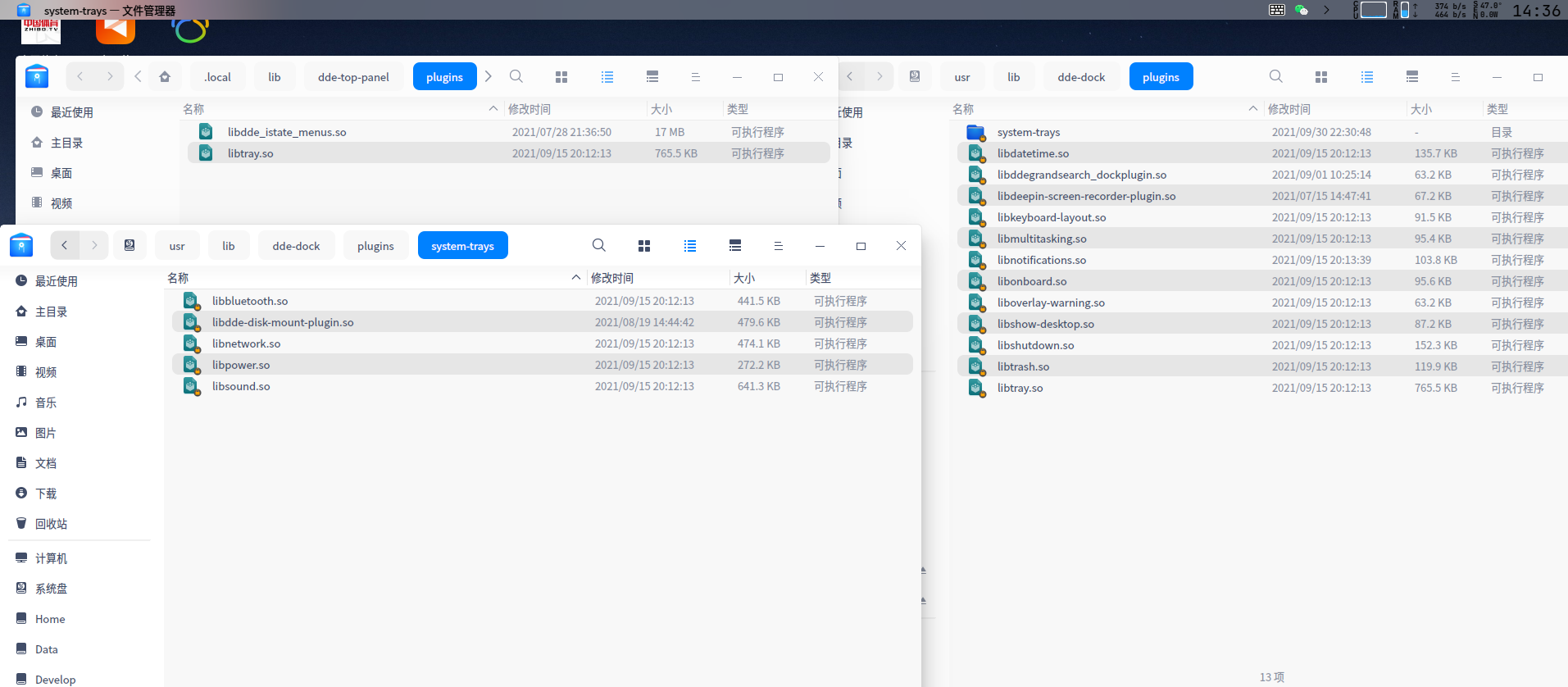Switch system-trays window to list view
Image resolution: width=1568 pixels, height=687 pixels.
690,246
